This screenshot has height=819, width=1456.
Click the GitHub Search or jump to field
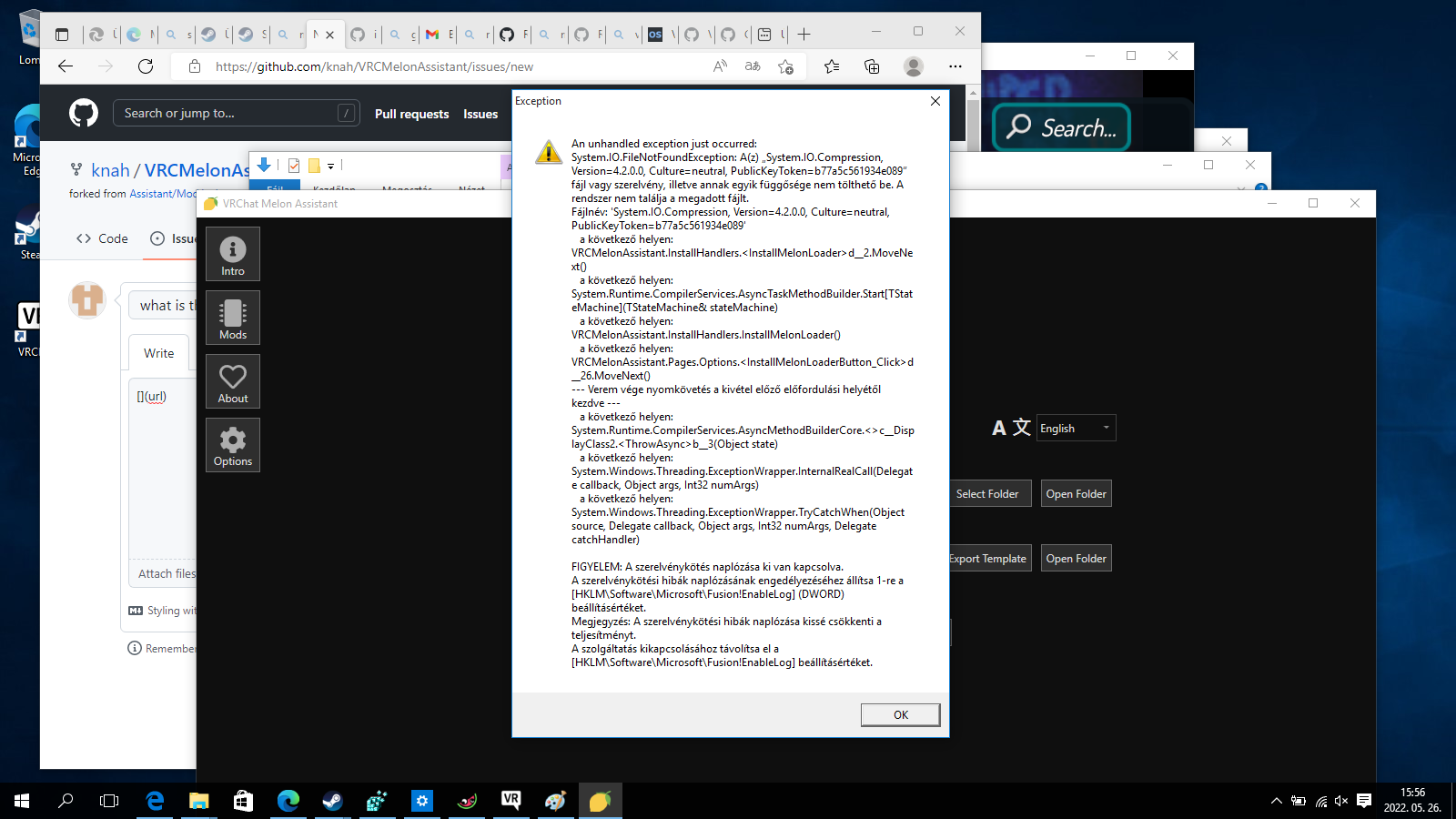pos(237,113)
